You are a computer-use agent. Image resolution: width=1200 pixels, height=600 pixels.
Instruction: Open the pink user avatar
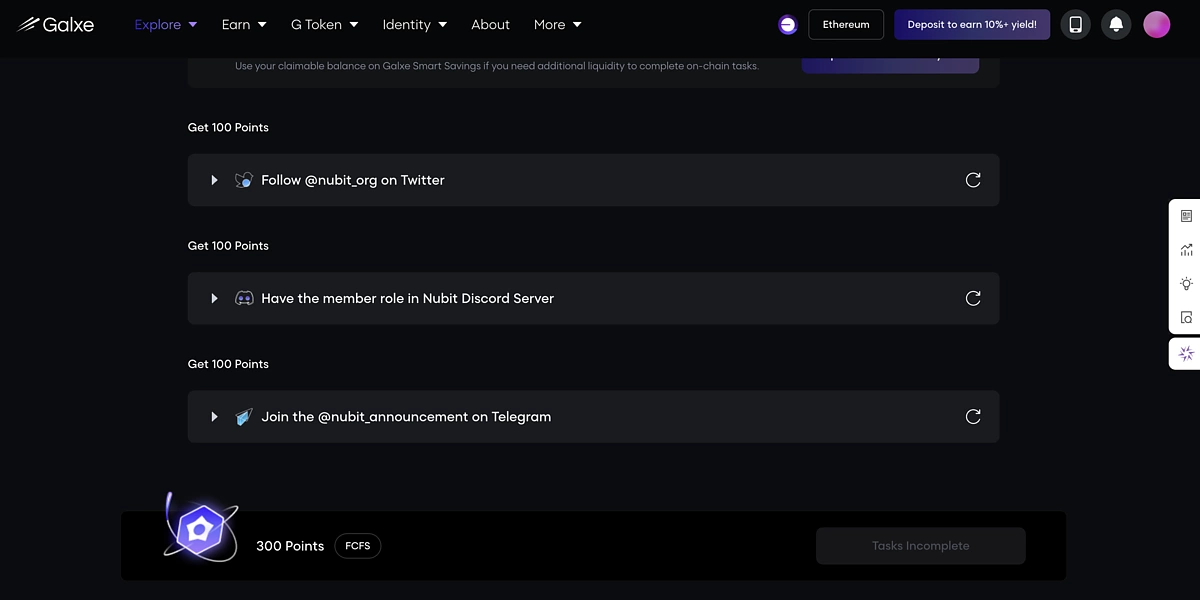[x=1157, y=24]
